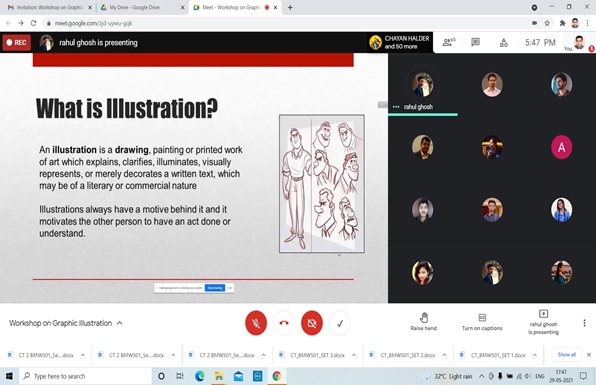Select the participant with letter A avatar
This screenshot has width=596, height=385.
click(561, 147)
